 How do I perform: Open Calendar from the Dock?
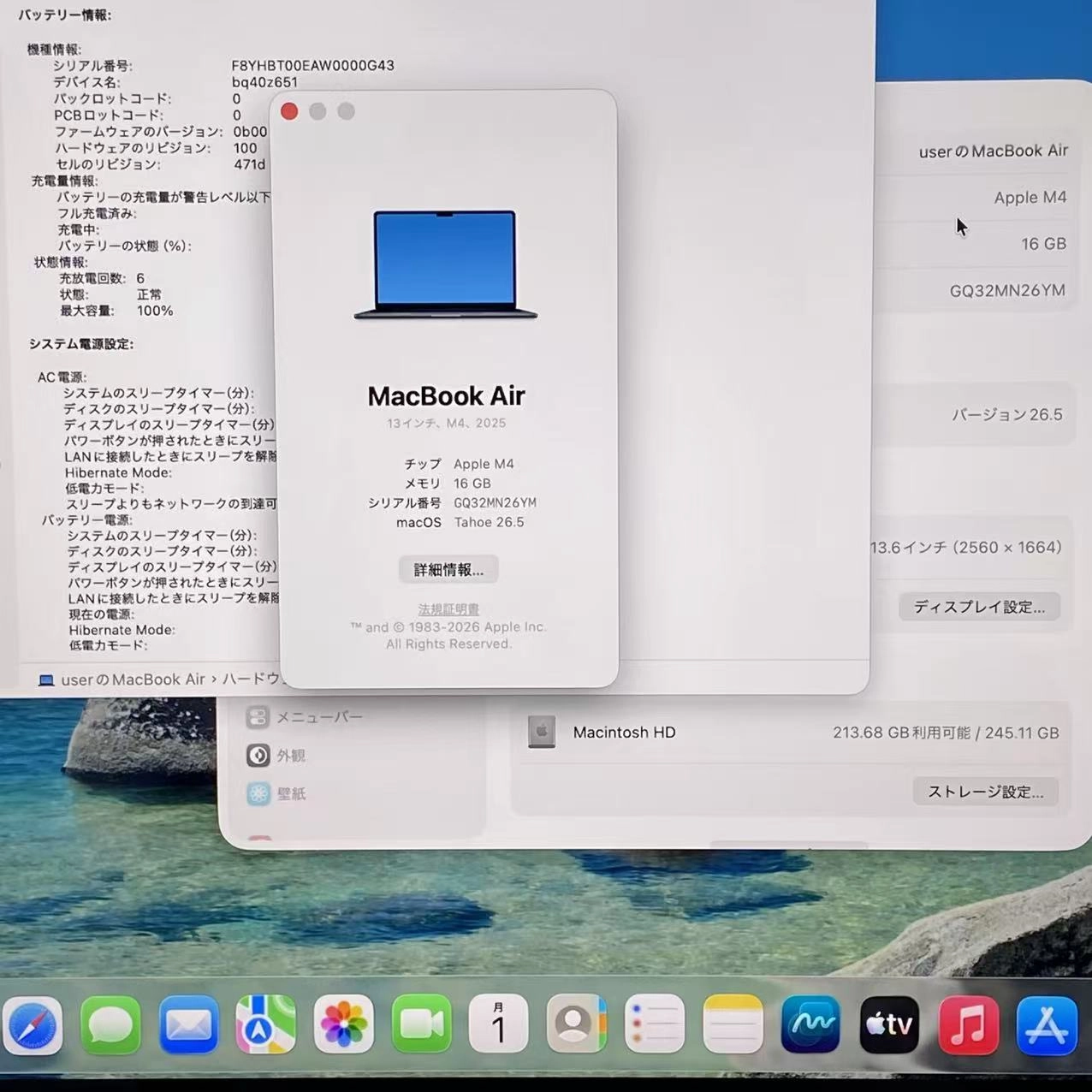tap(499, 1024)
